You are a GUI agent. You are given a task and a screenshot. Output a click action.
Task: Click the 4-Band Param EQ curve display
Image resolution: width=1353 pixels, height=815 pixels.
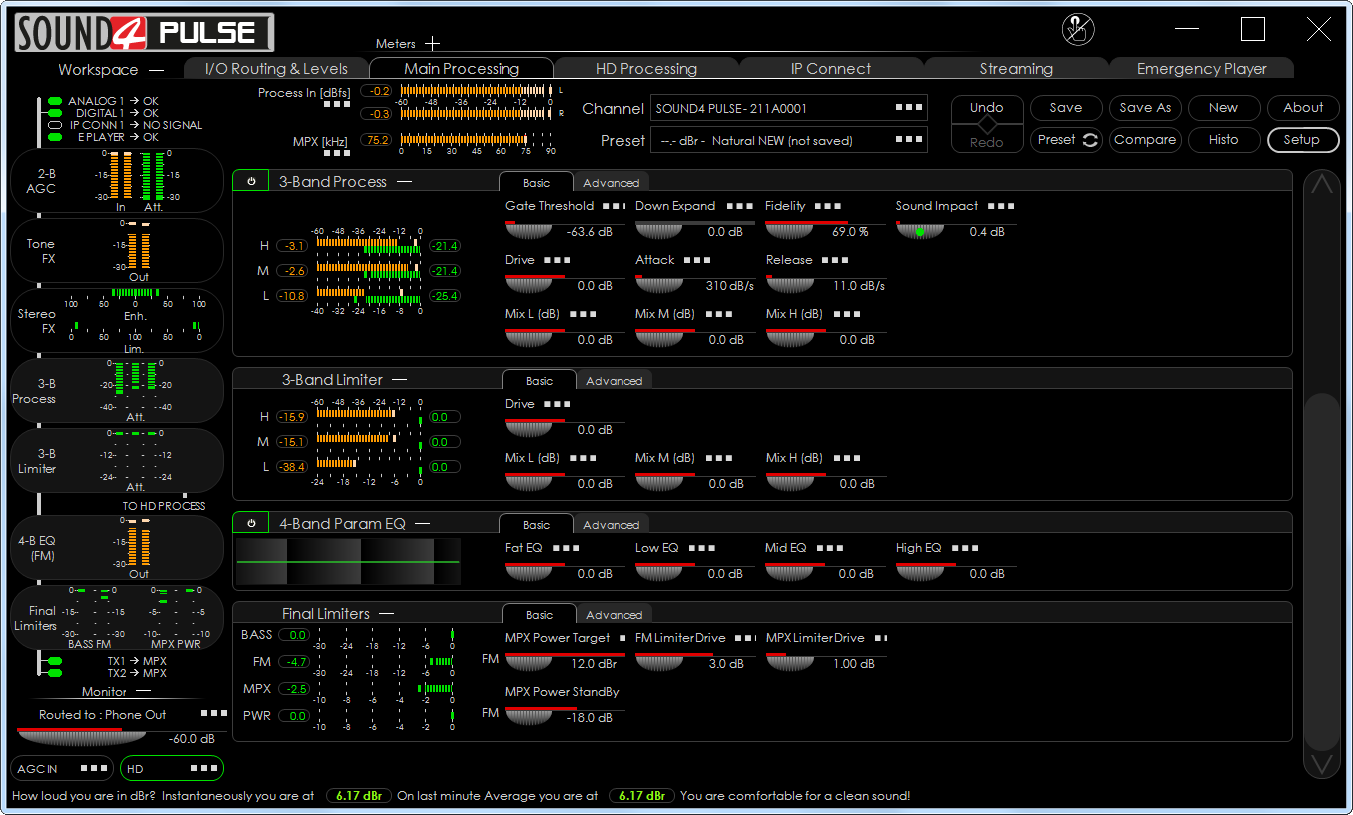point(348,562)
